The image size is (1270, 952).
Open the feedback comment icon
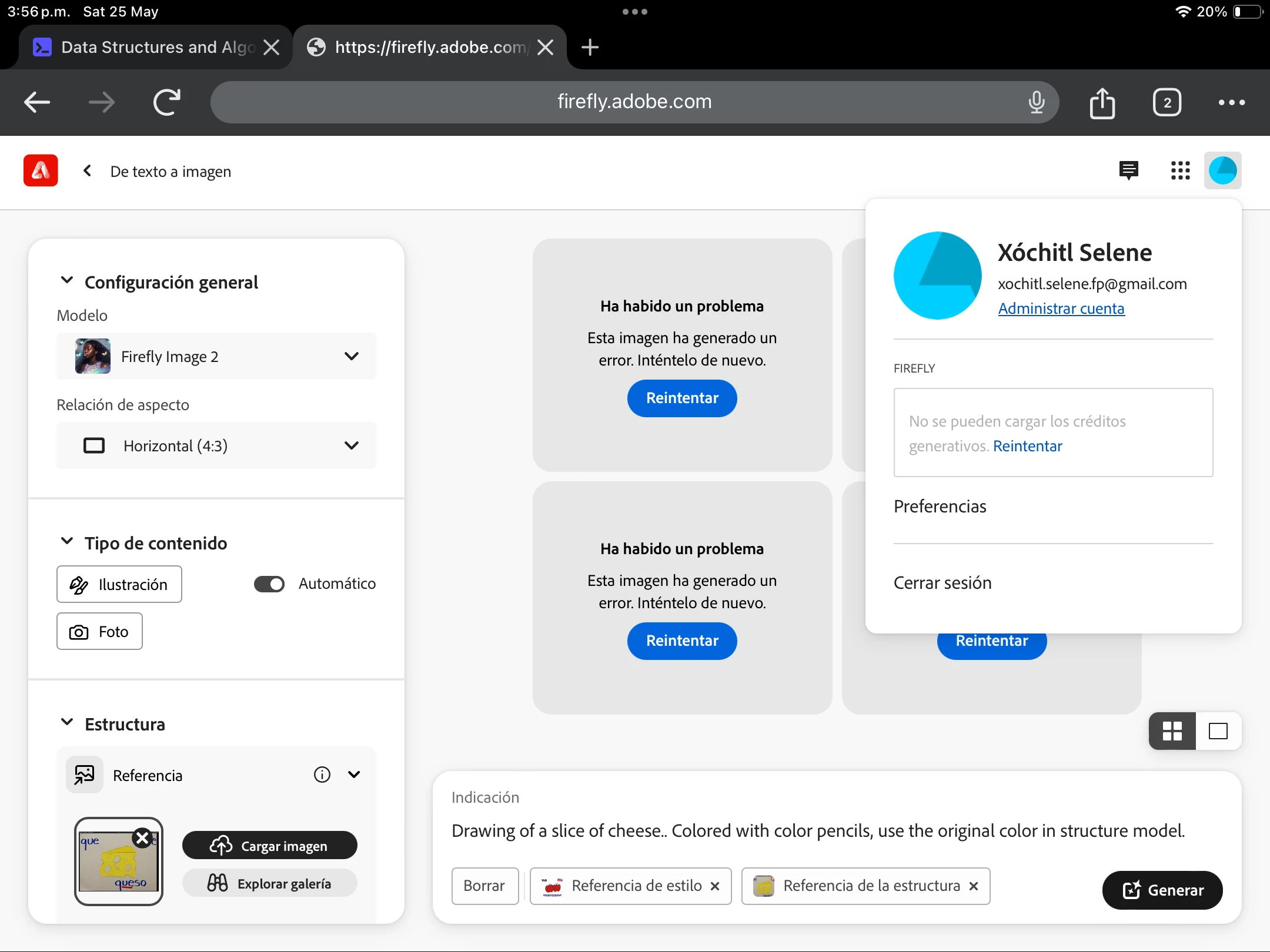coord(1128,171)
